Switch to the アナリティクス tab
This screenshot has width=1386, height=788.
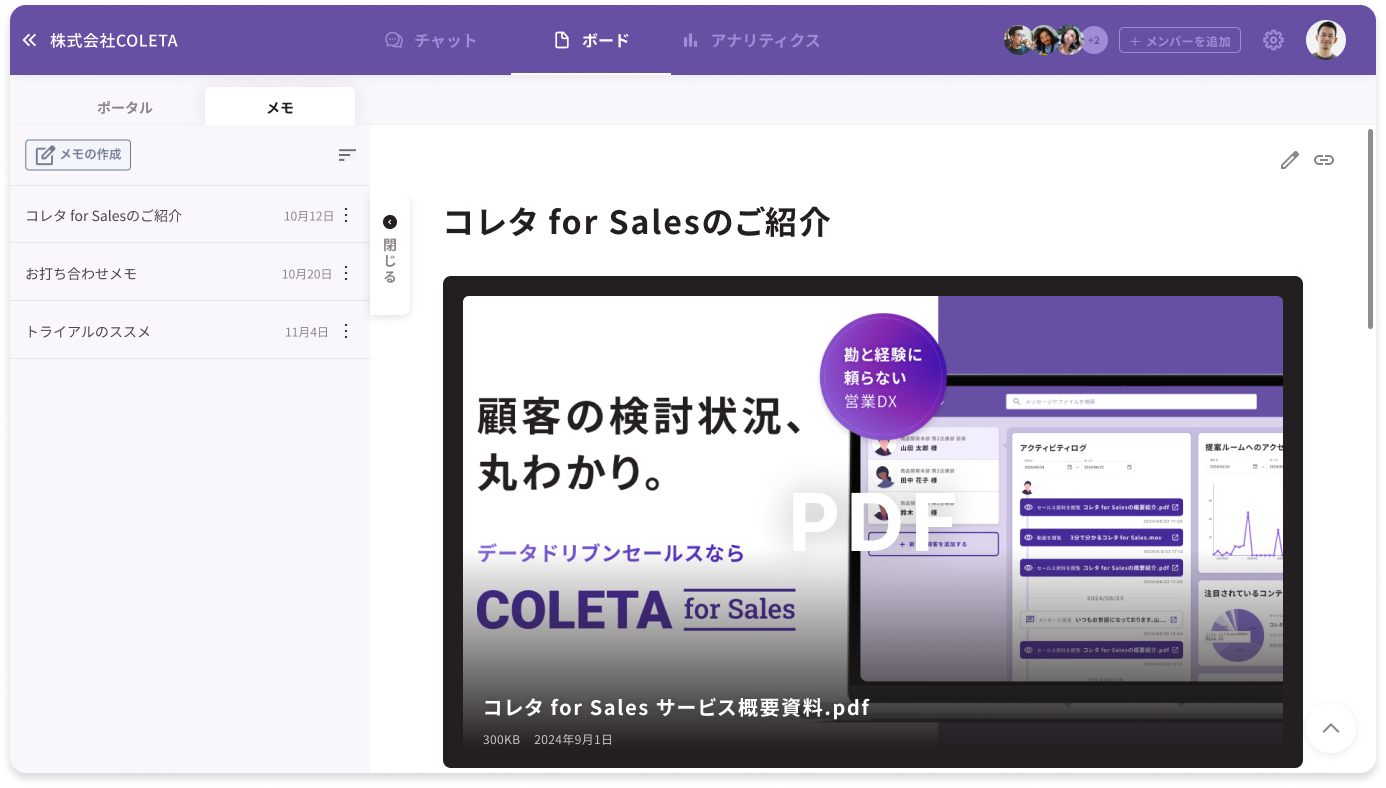tap(751, 40)
